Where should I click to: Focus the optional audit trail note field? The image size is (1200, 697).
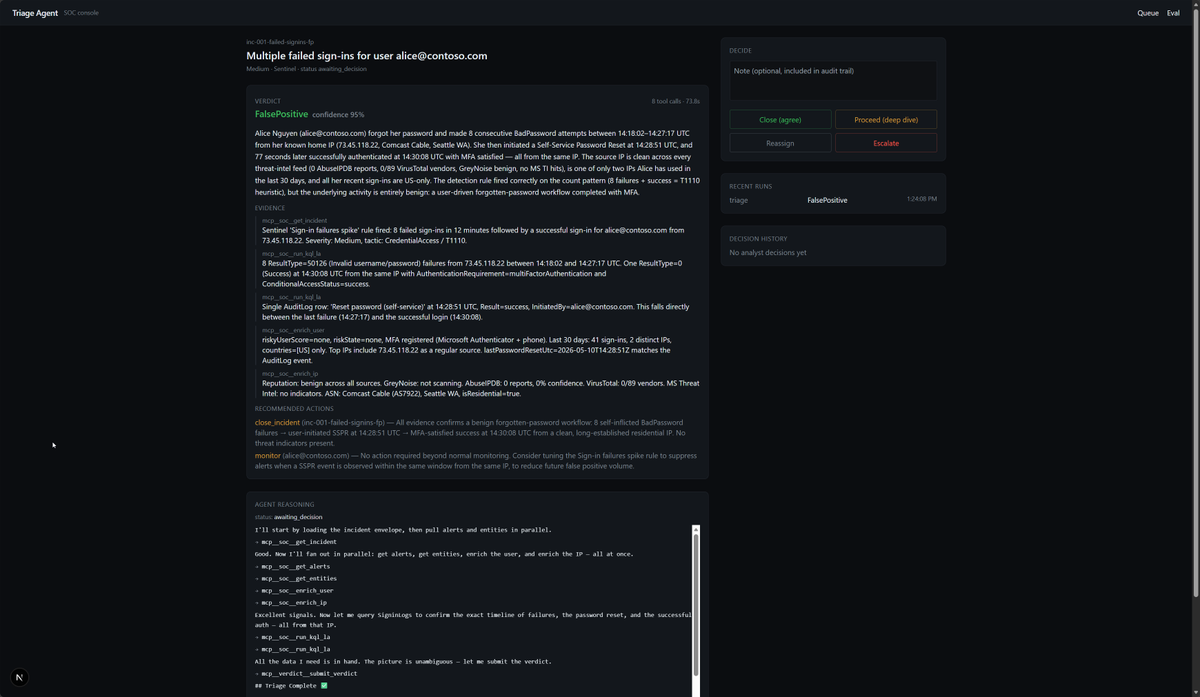pos(833,80)
